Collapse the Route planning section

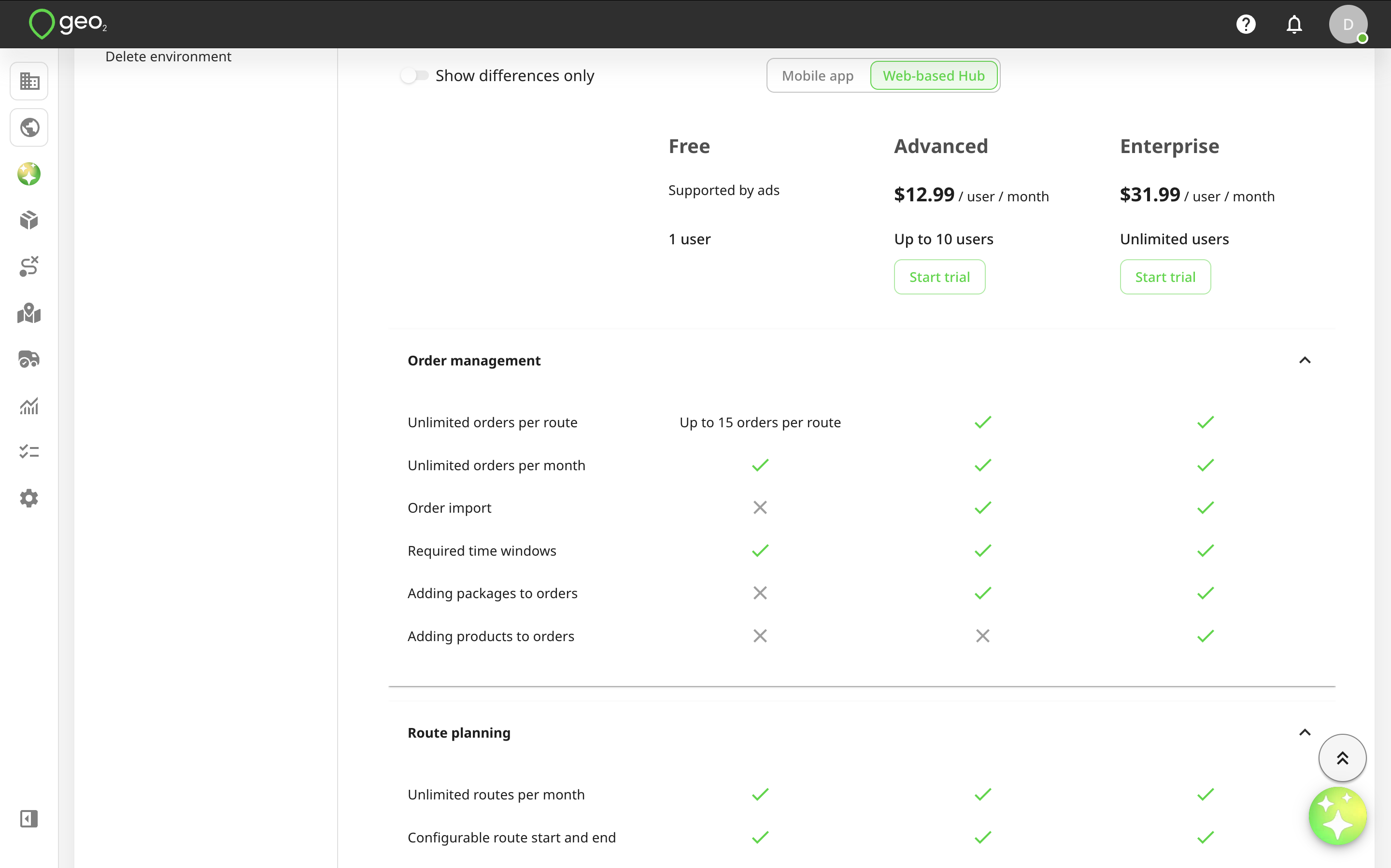click(x=1305, y=732)
